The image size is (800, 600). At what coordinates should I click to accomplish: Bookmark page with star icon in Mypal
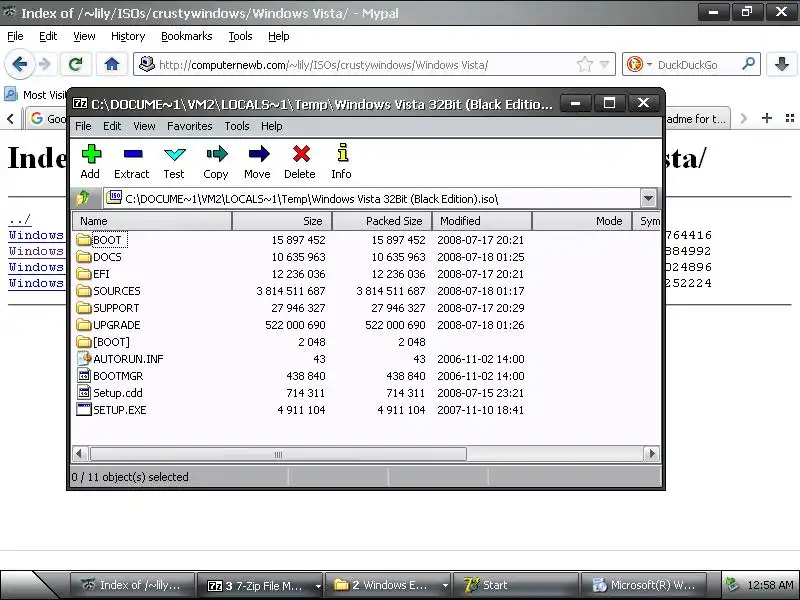click(x=585, y=64)
